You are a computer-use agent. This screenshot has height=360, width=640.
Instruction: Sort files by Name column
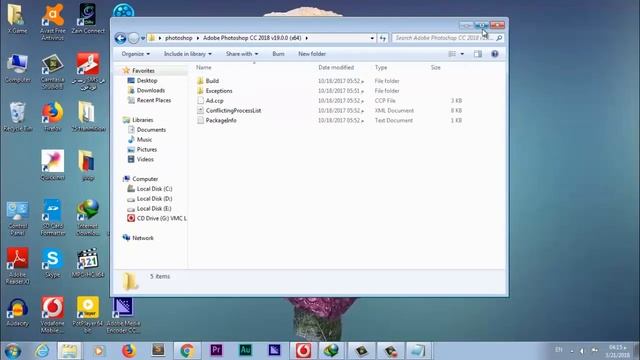[x=204, y=67]
